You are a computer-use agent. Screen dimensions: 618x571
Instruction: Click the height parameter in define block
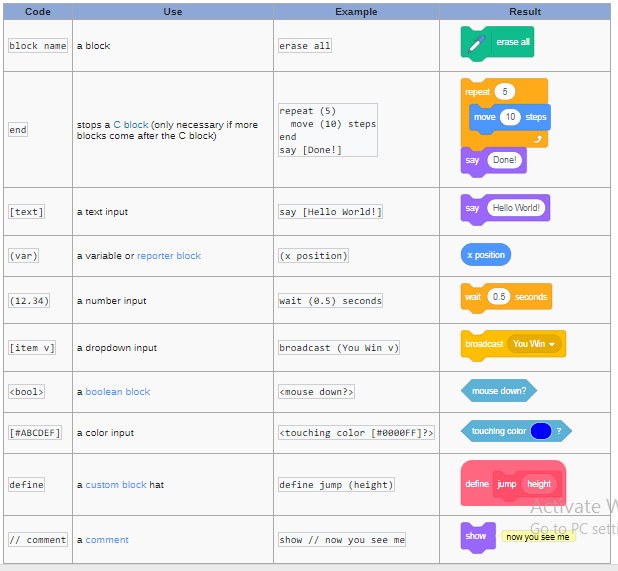539,484
